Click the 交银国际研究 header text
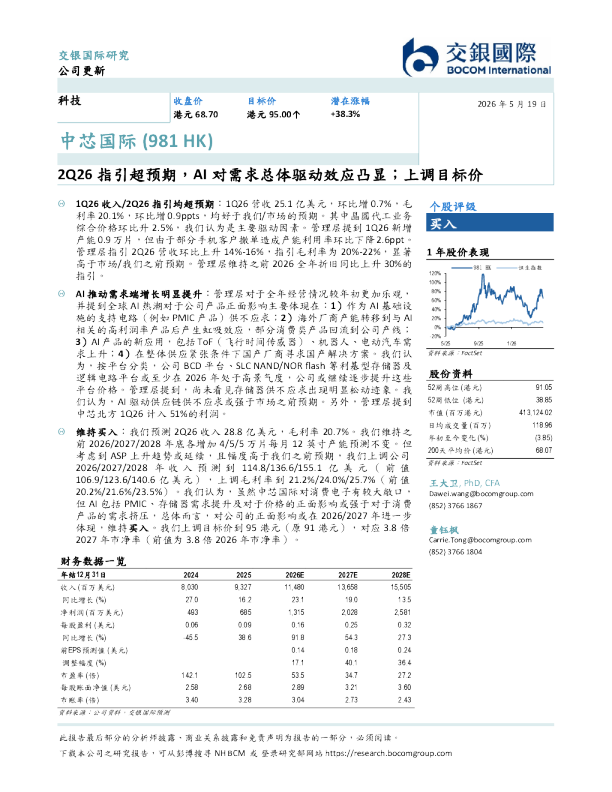The height and width of the screenshot is (792, 612). click(93, 56)
